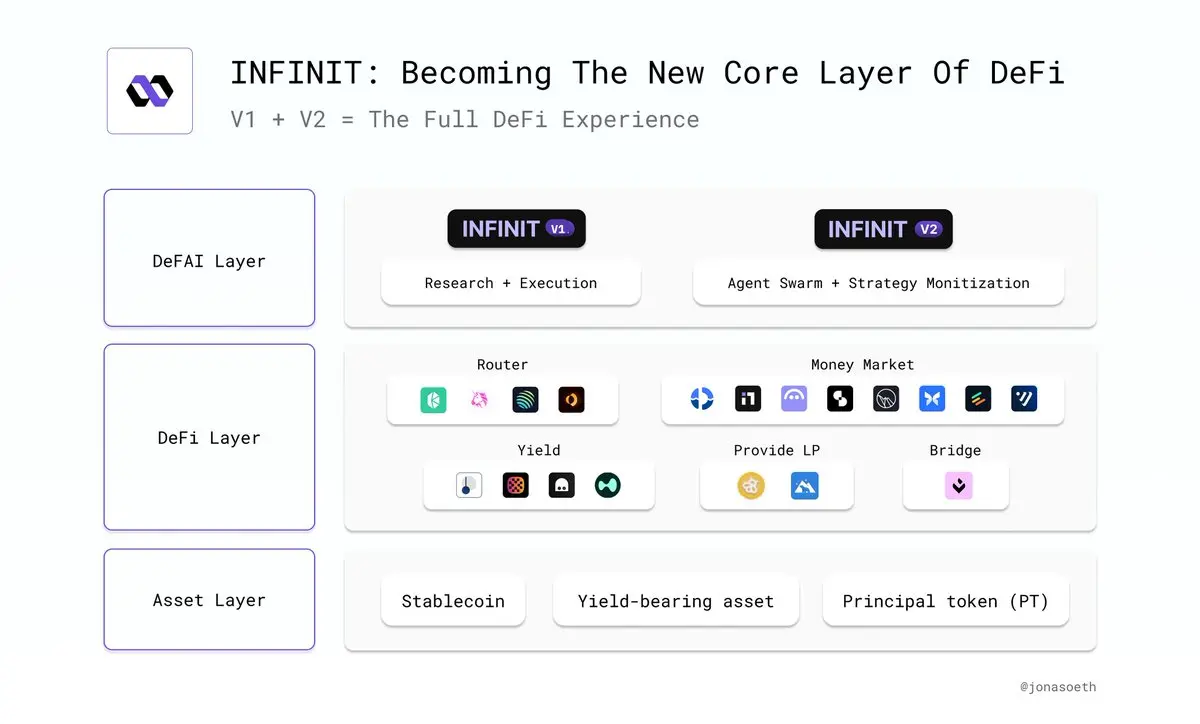Screen dimensions: 1200x724
Task: Click the blue segmented-circle icon in Money Market
Action: [x=702, y=399]
